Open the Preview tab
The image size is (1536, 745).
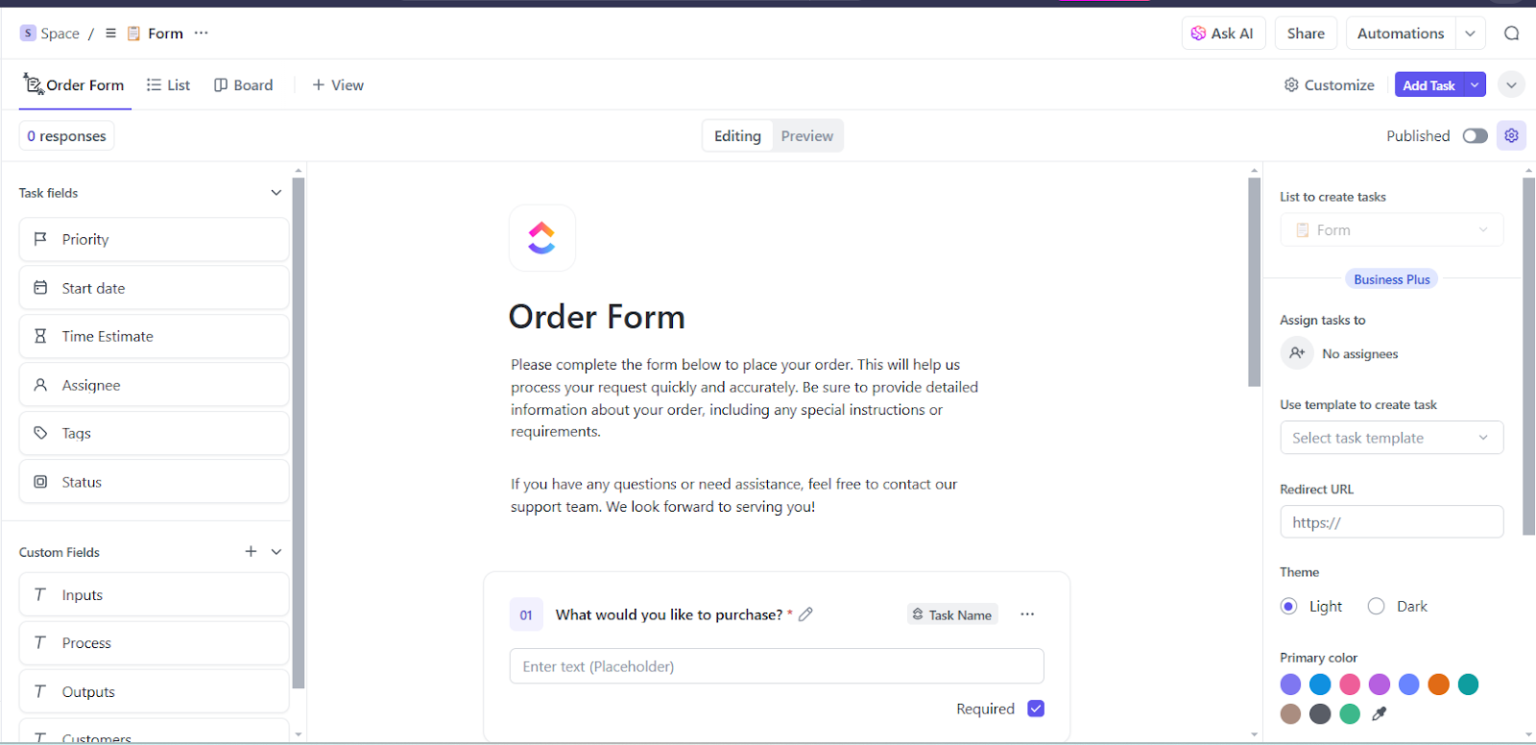(x=806, y=135)
